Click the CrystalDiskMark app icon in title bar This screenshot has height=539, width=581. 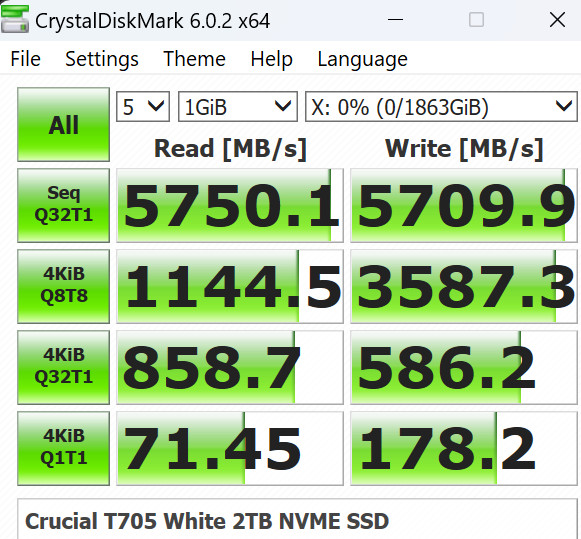pos(15,19)
